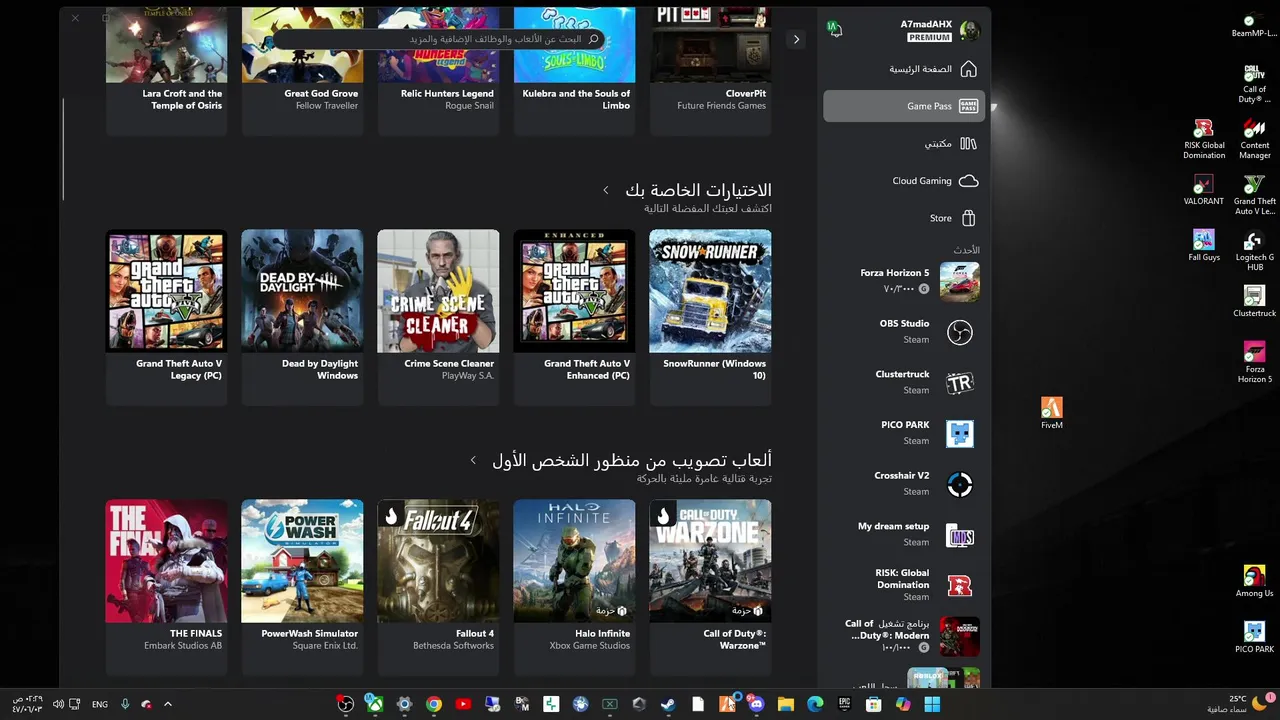Open Windows Start menu
1280x720 pixels.
[x=932, y=704]
